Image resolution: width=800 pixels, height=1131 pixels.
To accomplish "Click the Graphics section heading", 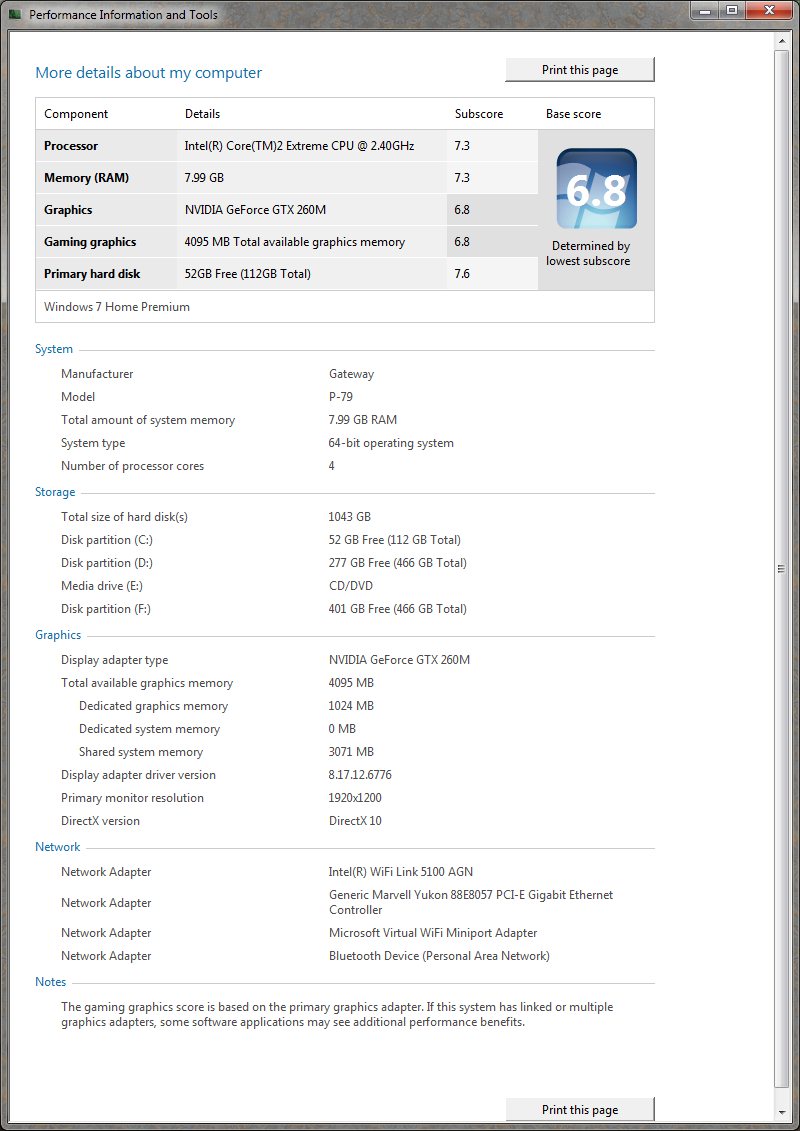I will point(58,635).
